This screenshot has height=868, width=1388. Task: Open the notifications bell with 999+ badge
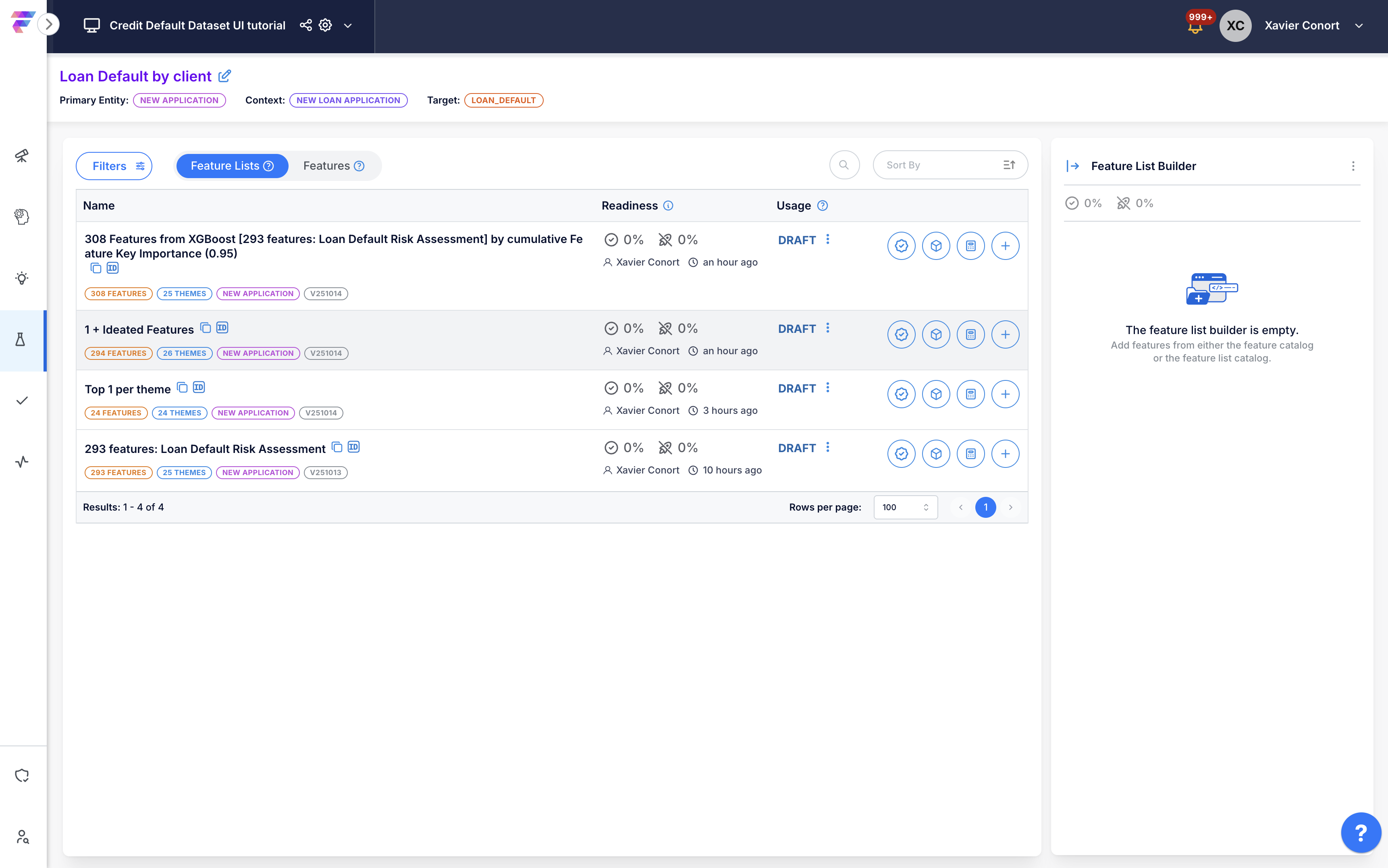point(1195,27)
